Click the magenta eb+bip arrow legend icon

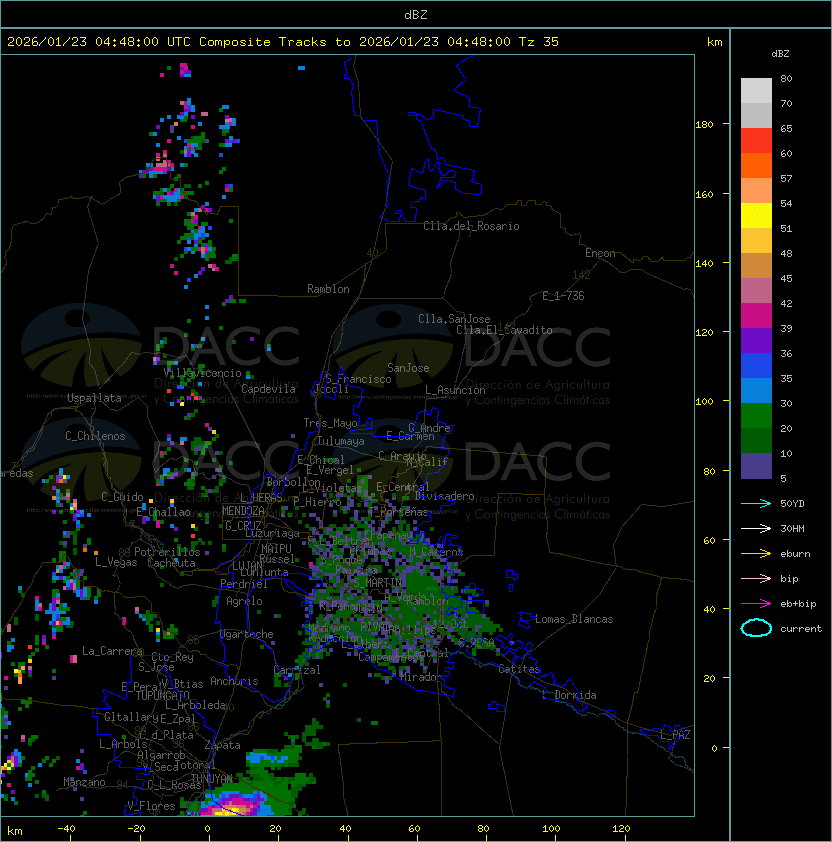coord(756,604)
